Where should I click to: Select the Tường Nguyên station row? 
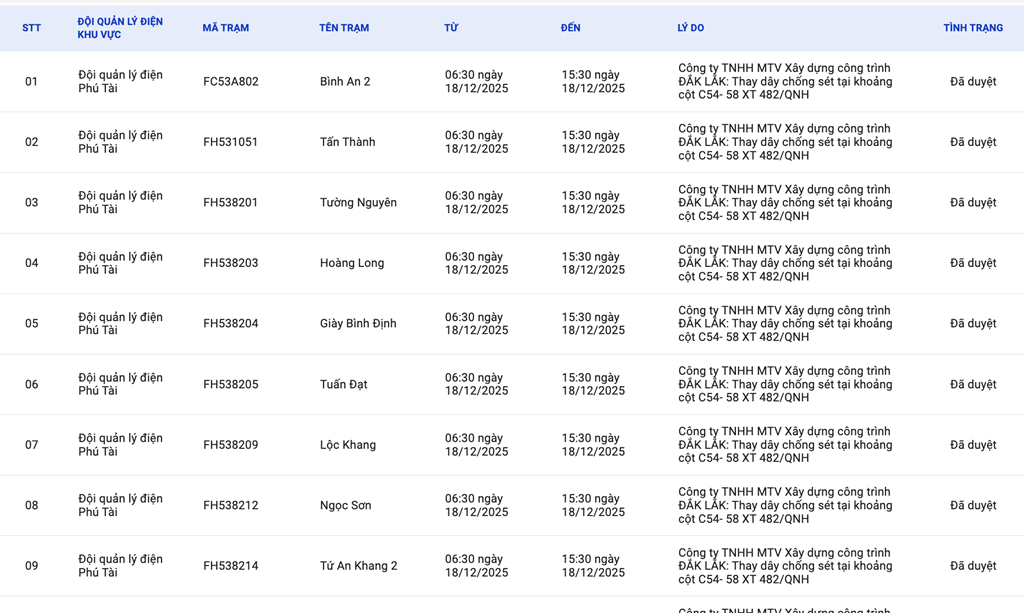pyautogui.click(x=358, y=203)
